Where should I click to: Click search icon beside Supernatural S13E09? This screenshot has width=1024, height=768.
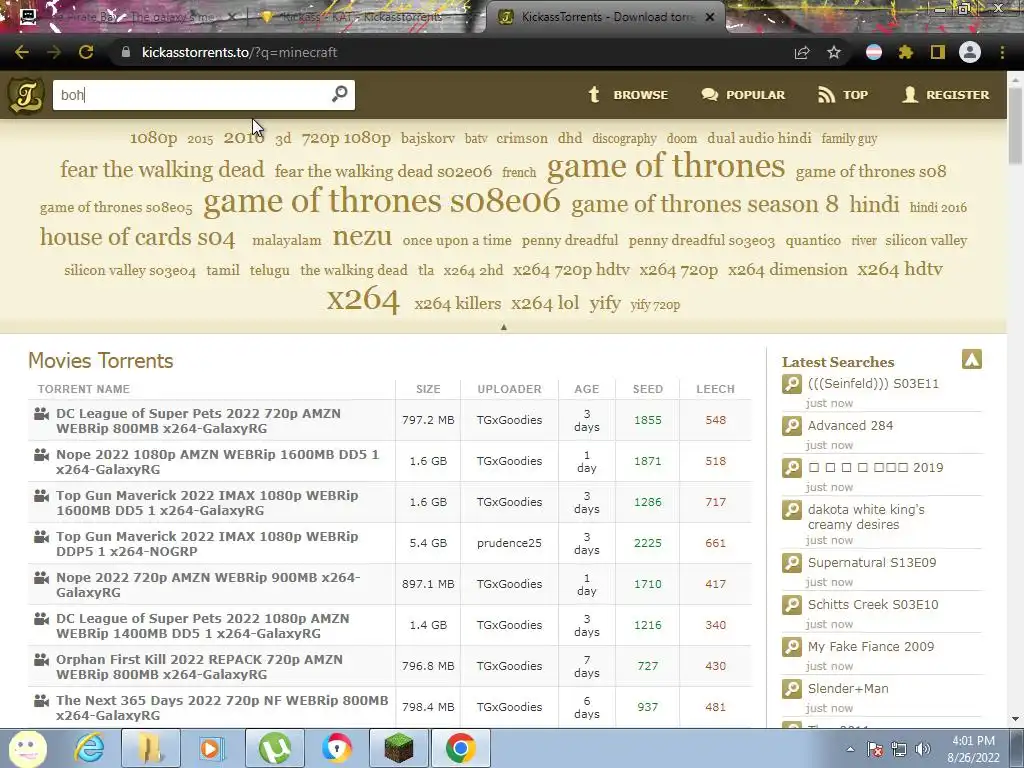[792, 563]
